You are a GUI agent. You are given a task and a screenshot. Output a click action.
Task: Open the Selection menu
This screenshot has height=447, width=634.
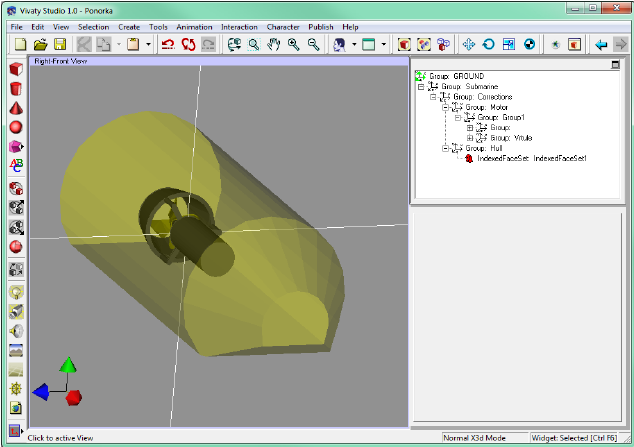pos(93,27)
